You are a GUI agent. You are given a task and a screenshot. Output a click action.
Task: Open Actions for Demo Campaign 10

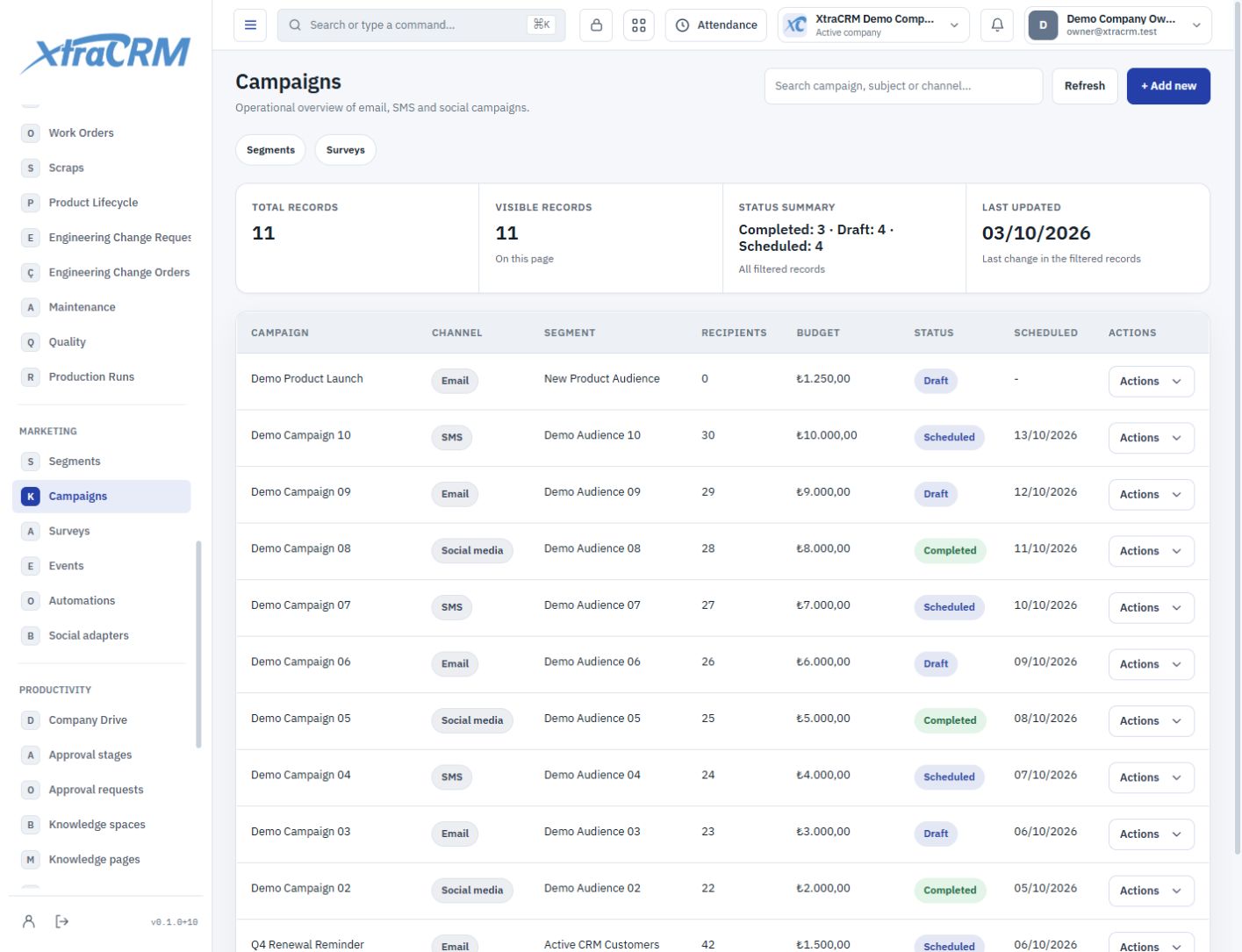(x=1151, y=438)
